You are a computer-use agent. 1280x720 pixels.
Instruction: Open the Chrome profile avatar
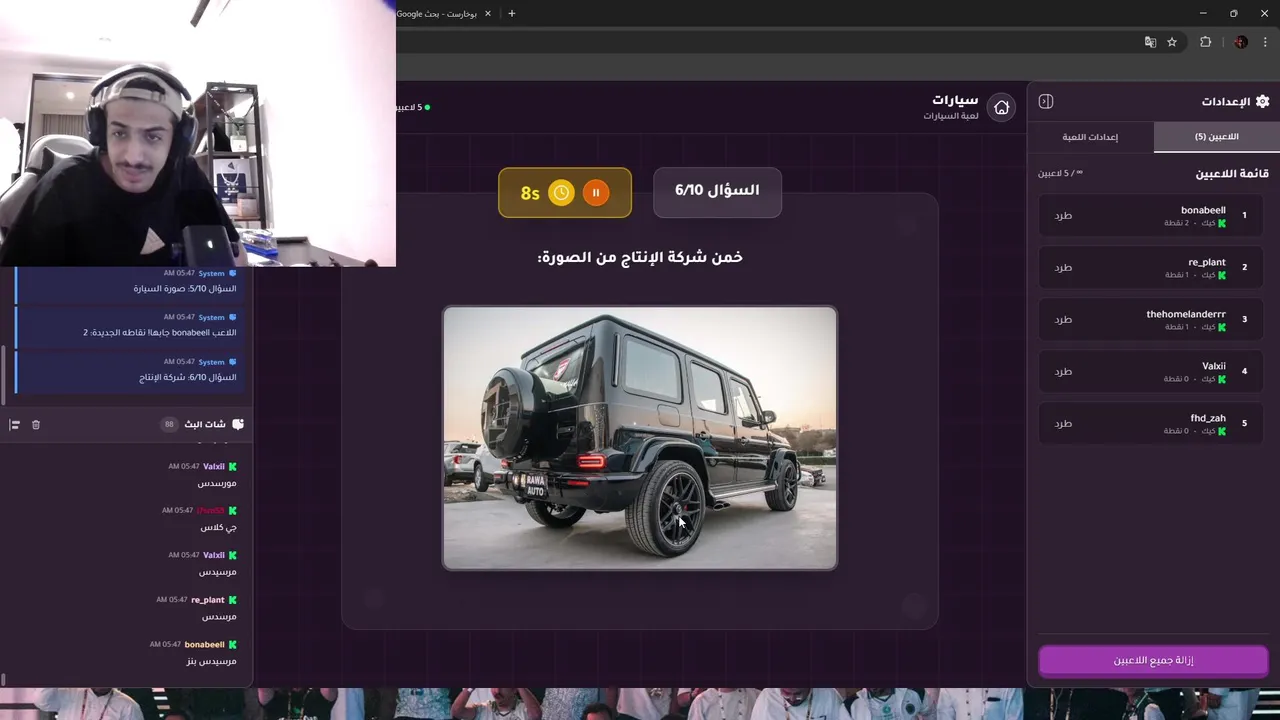(1241, 42)
